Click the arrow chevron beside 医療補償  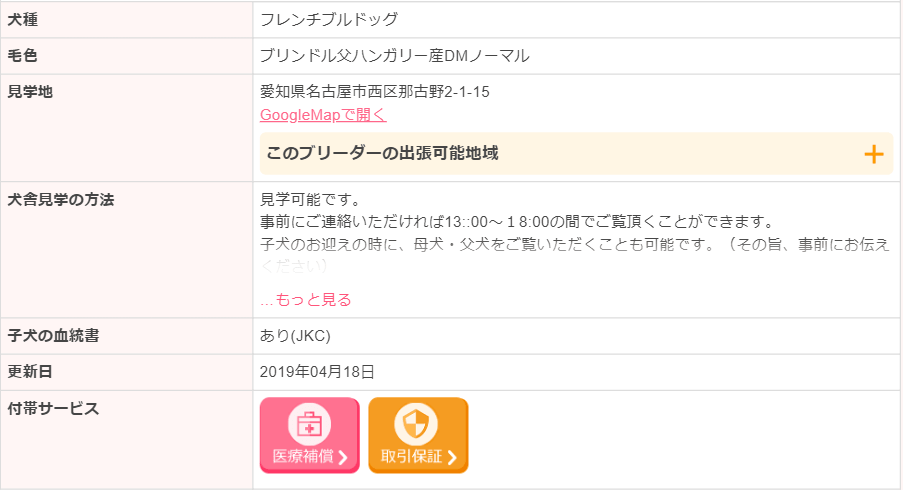[x=343, y=458]
